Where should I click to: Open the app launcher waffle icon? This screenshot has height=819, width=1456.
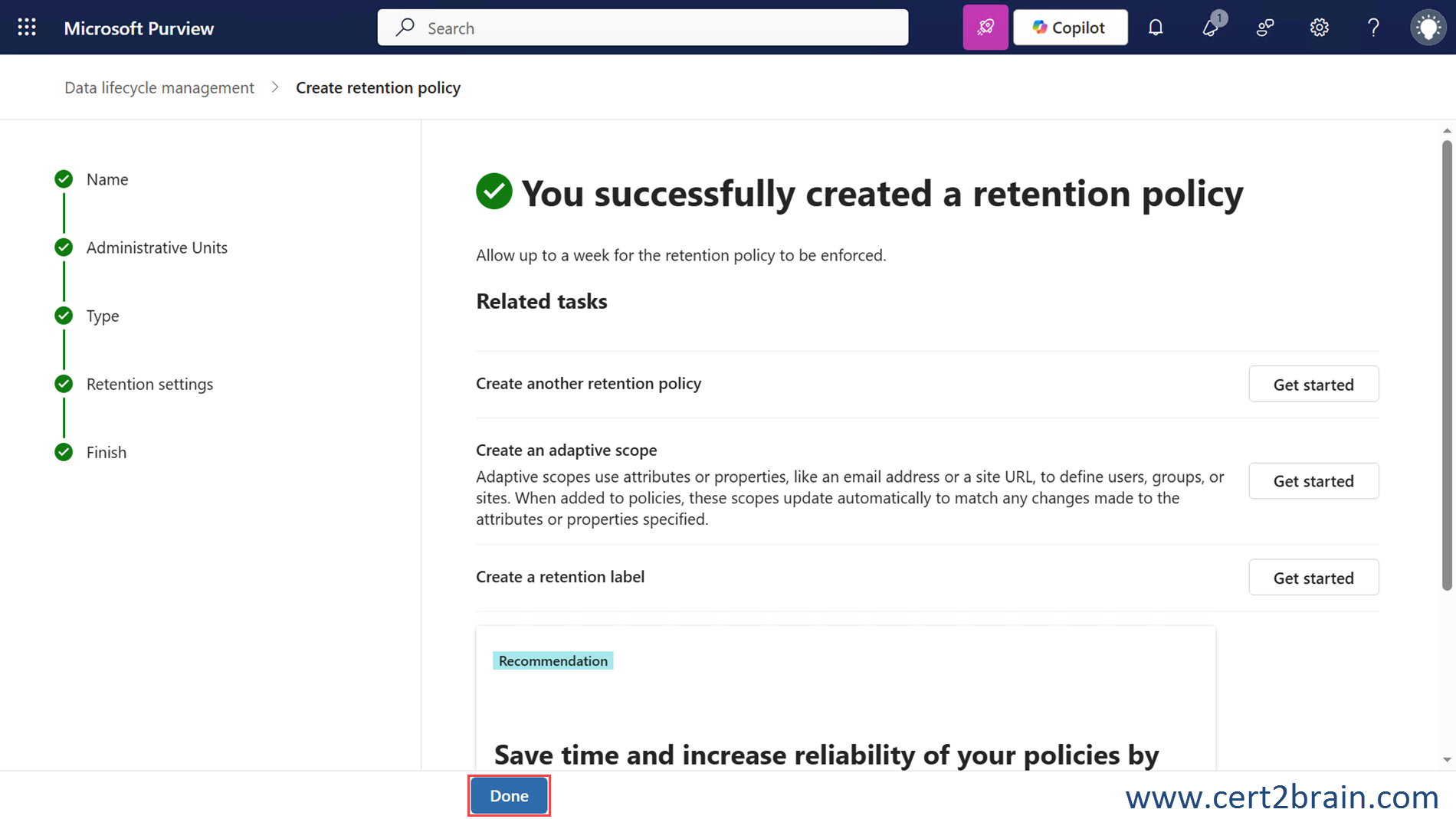27,28
